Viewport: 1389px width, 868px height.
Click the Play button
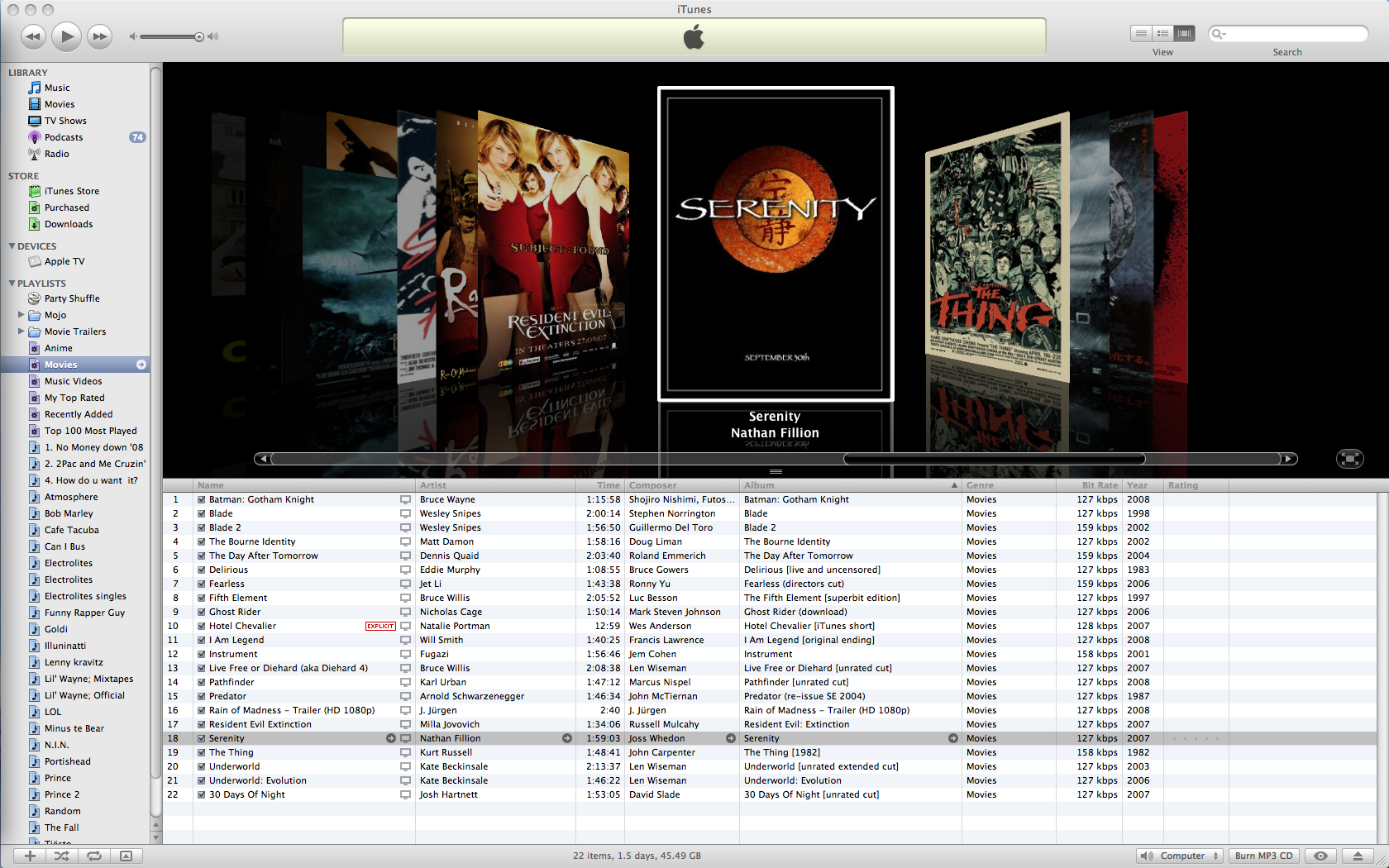coord(66,36)
